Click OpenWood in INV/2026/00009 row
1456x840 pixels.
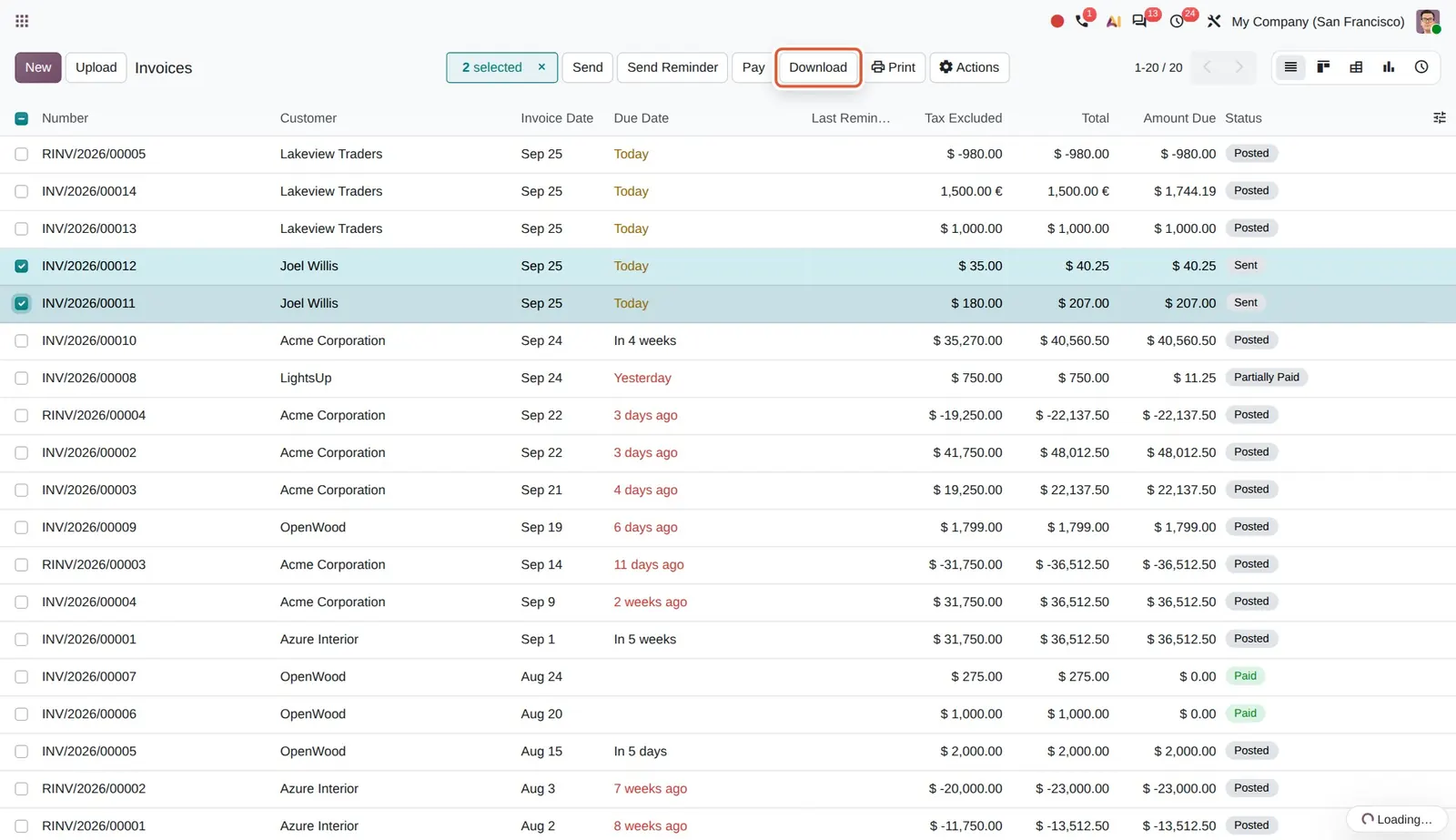(313, 528)
